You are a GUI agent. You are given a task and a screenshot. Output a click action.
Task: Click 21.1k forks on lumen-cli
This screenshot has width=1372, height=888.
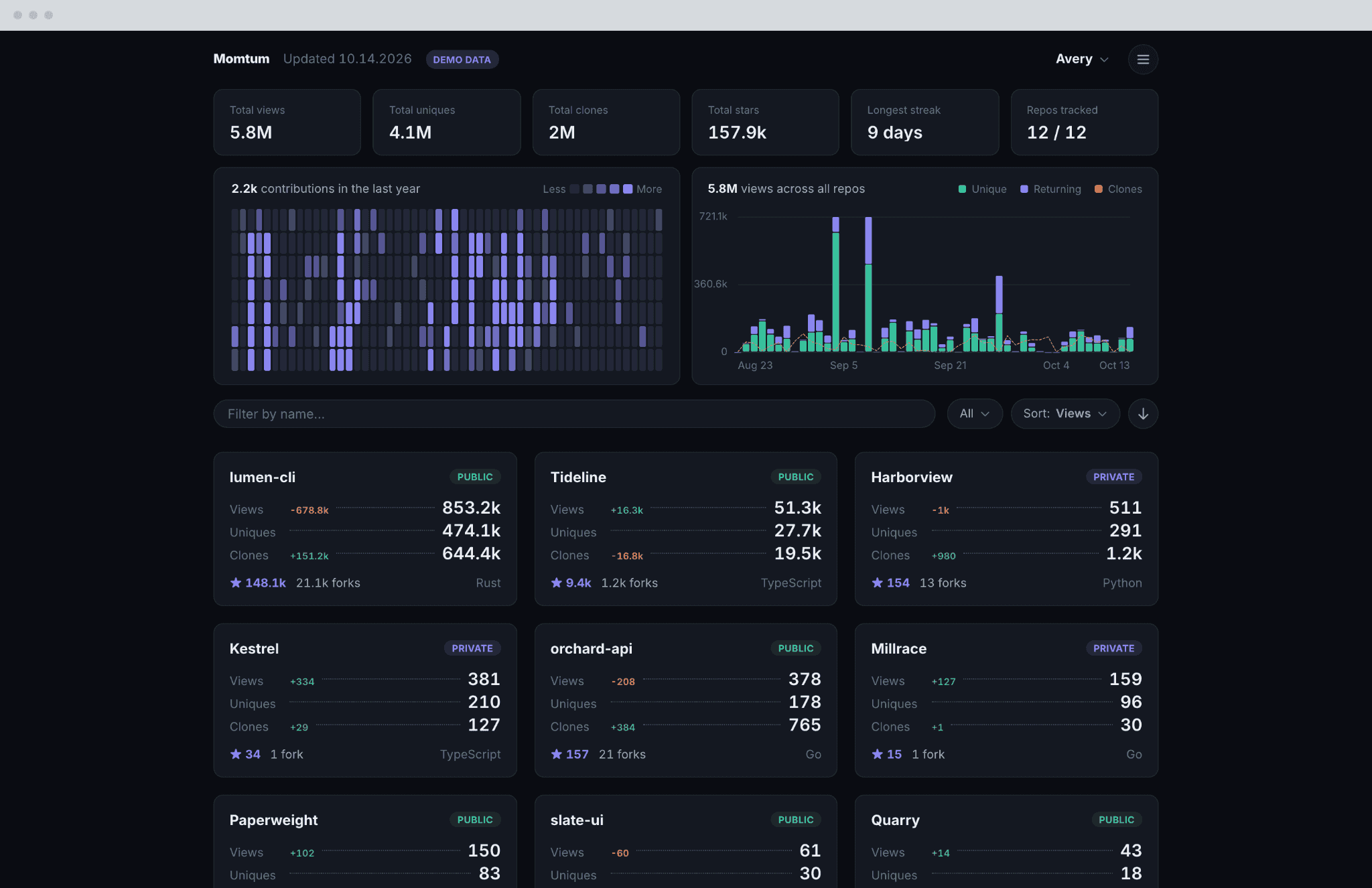click(328, 583)
